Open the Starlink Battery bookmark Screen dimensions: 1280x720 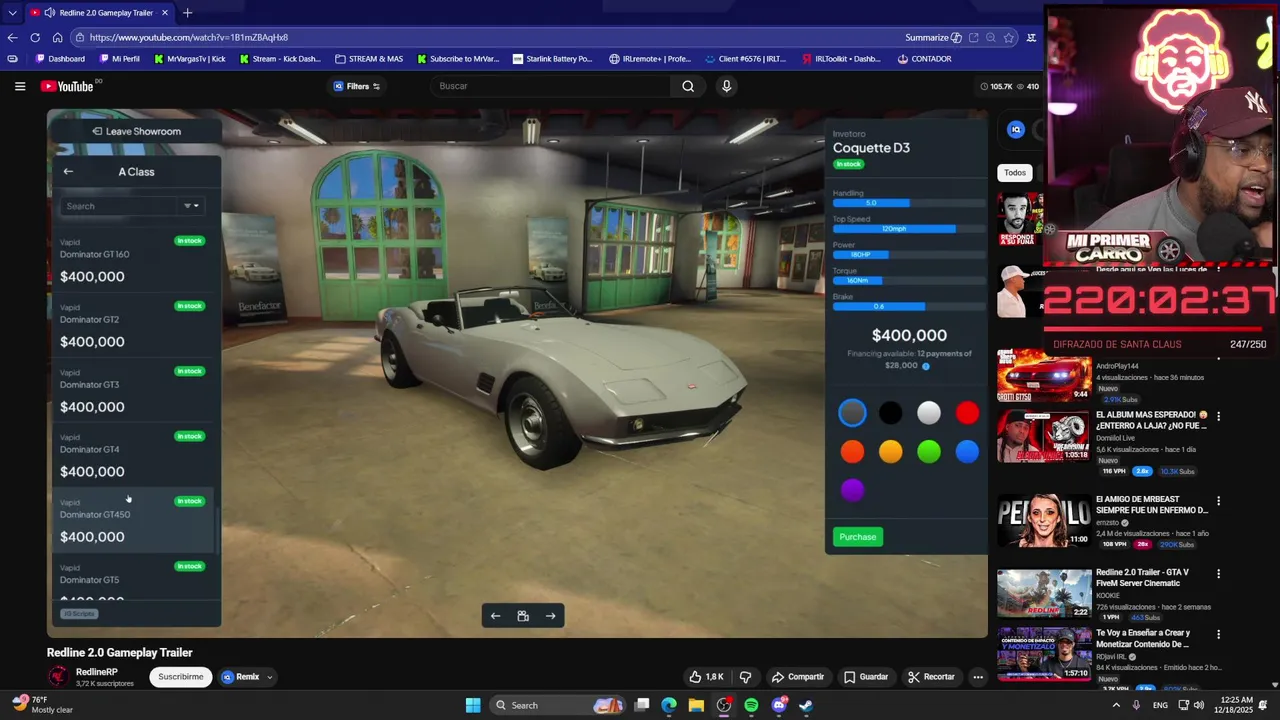(552, 59)
